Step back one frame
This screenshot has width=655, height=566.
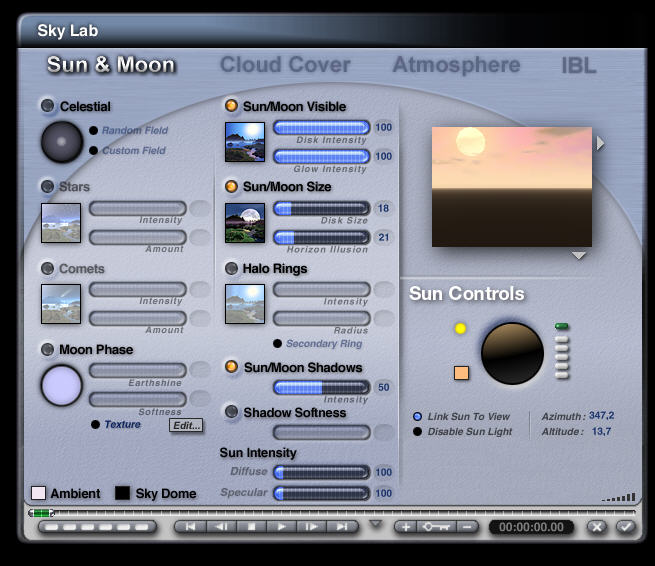coord(221,527)
